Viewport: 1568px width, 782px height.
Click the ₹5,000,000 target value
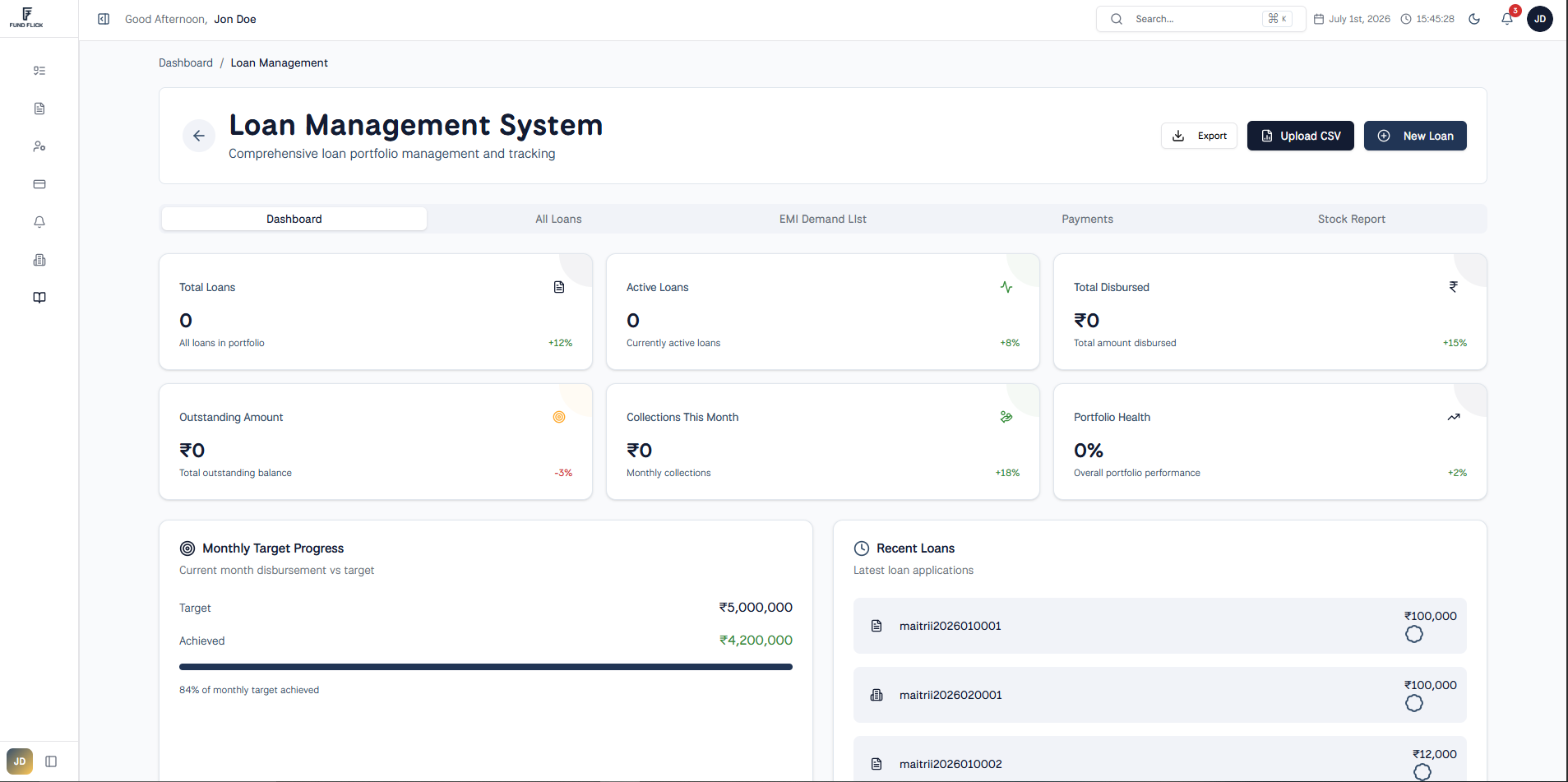click(756, 608)
